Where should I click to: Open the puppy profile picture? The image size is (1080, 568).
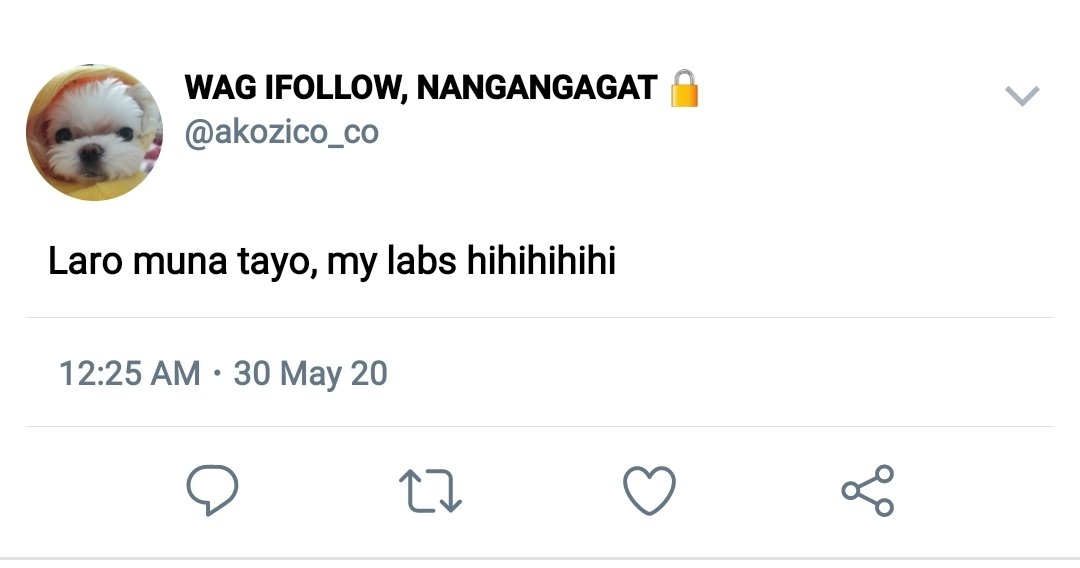tap(94, 132)
